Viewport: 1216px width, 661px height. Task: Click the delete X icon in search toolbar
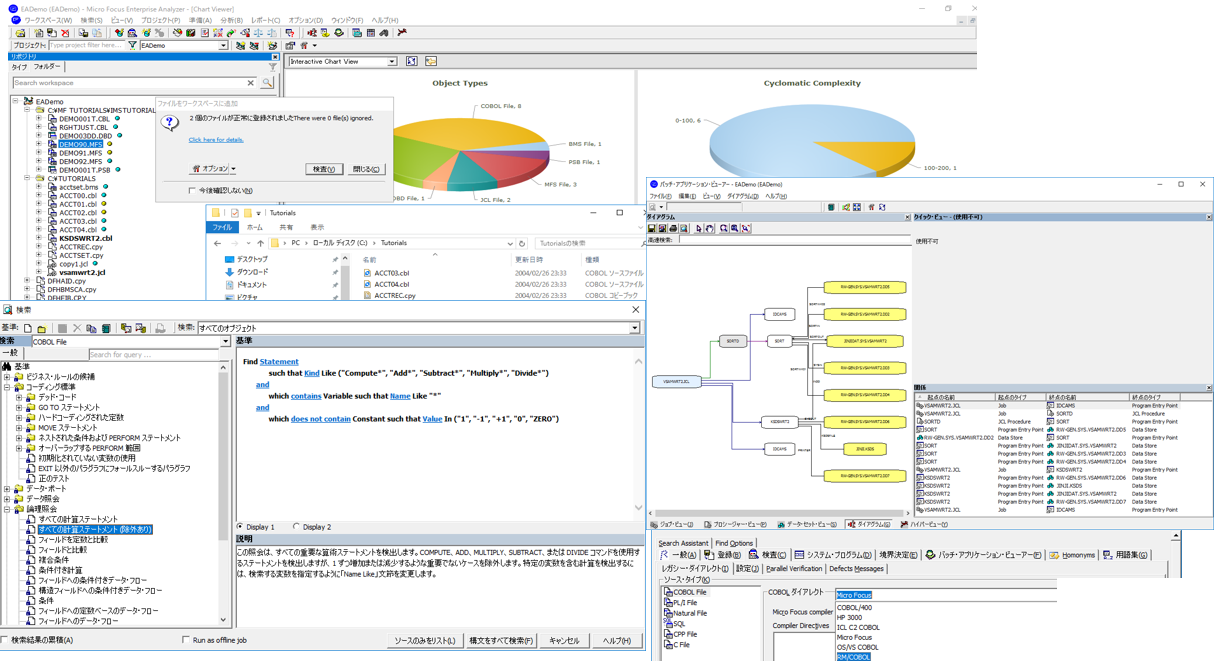(x=77, y=328)
